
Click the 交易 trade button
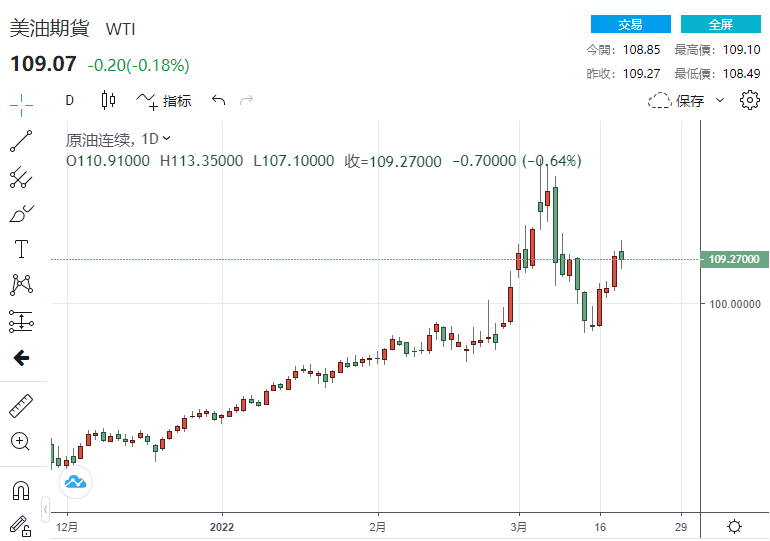(x=630, y=24)
